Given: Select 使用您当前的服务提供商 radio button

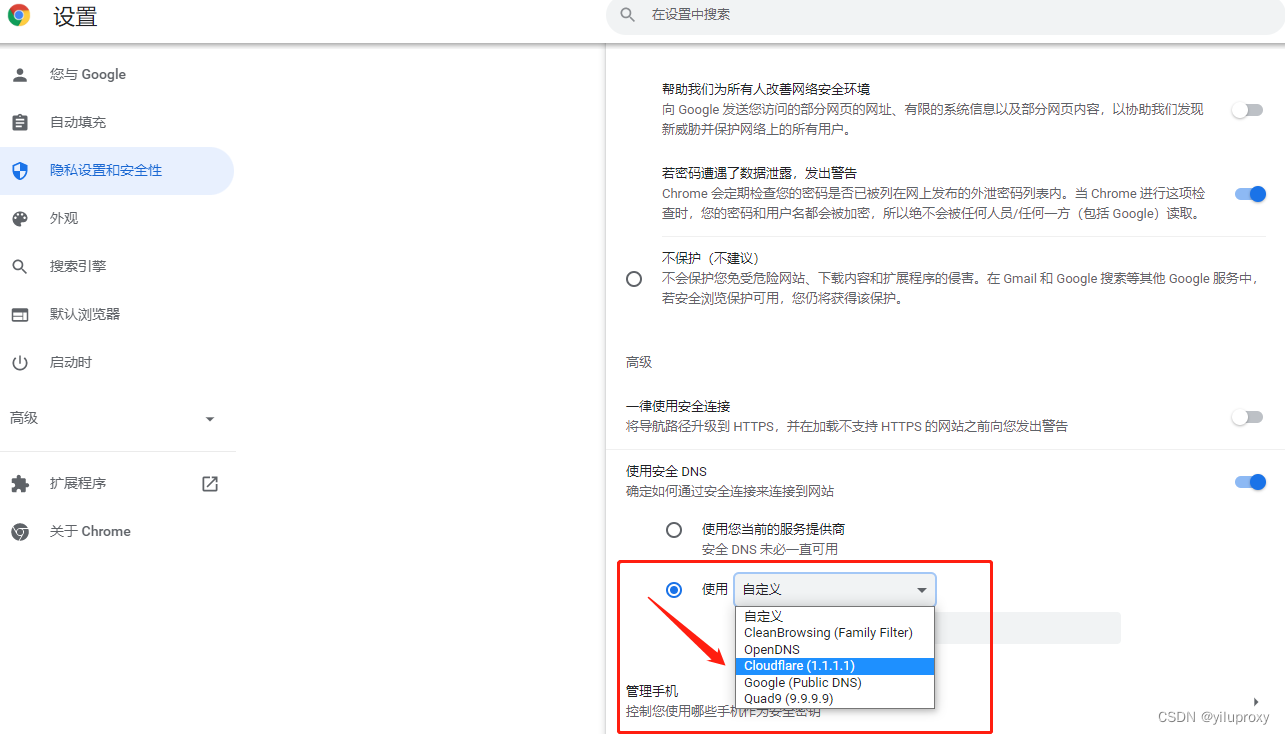Looking at the screenshot, I should click(674, 529).
